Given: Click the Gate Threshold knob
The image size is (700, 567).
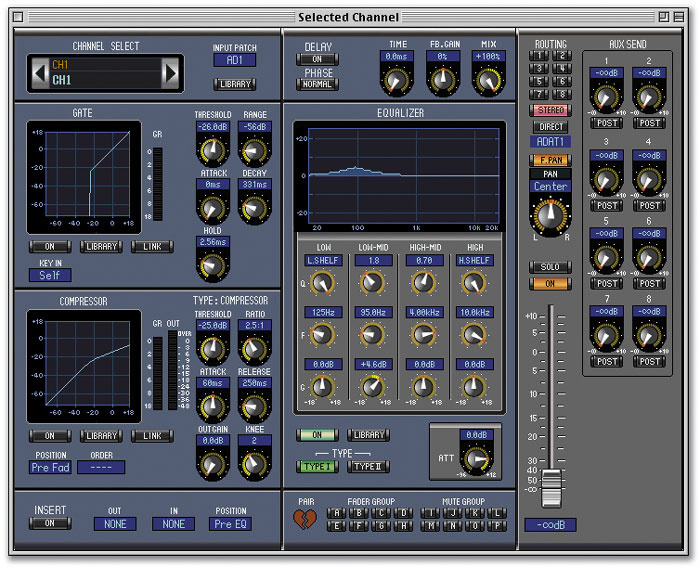Looking at the screenshot, I should 211,150.
